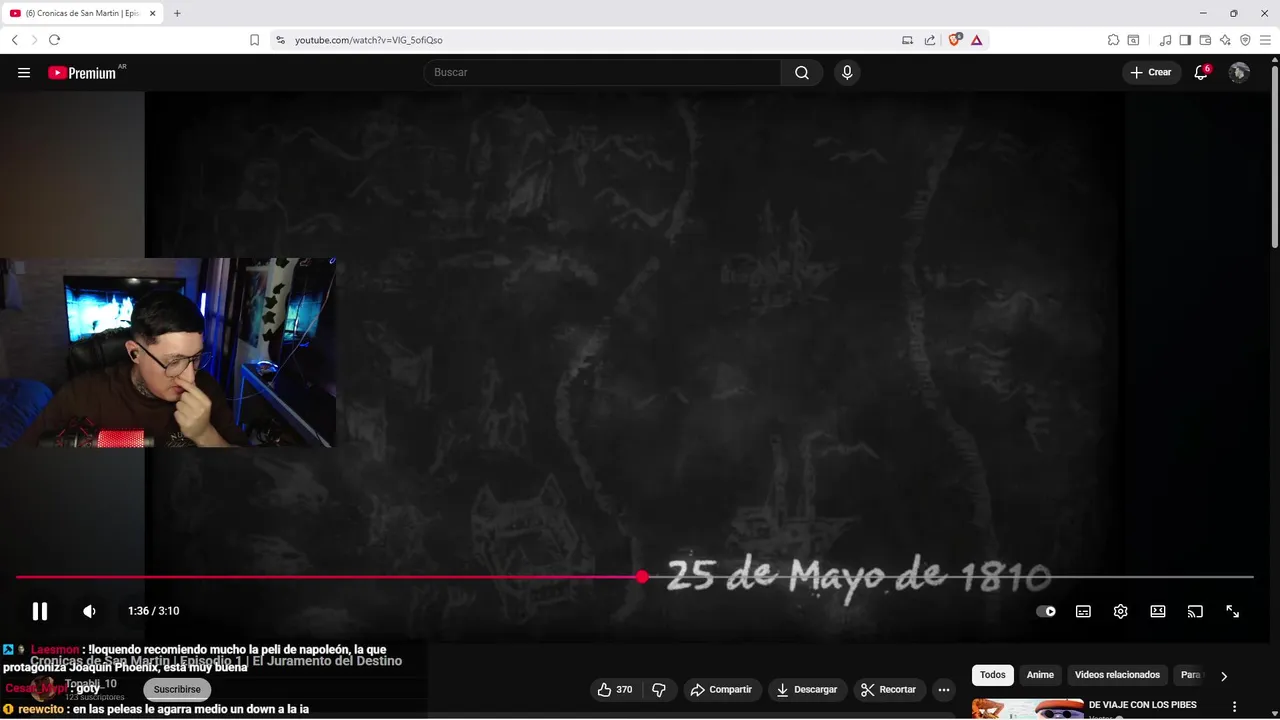Open the YouTube notifications bell

coord(1201,72)
